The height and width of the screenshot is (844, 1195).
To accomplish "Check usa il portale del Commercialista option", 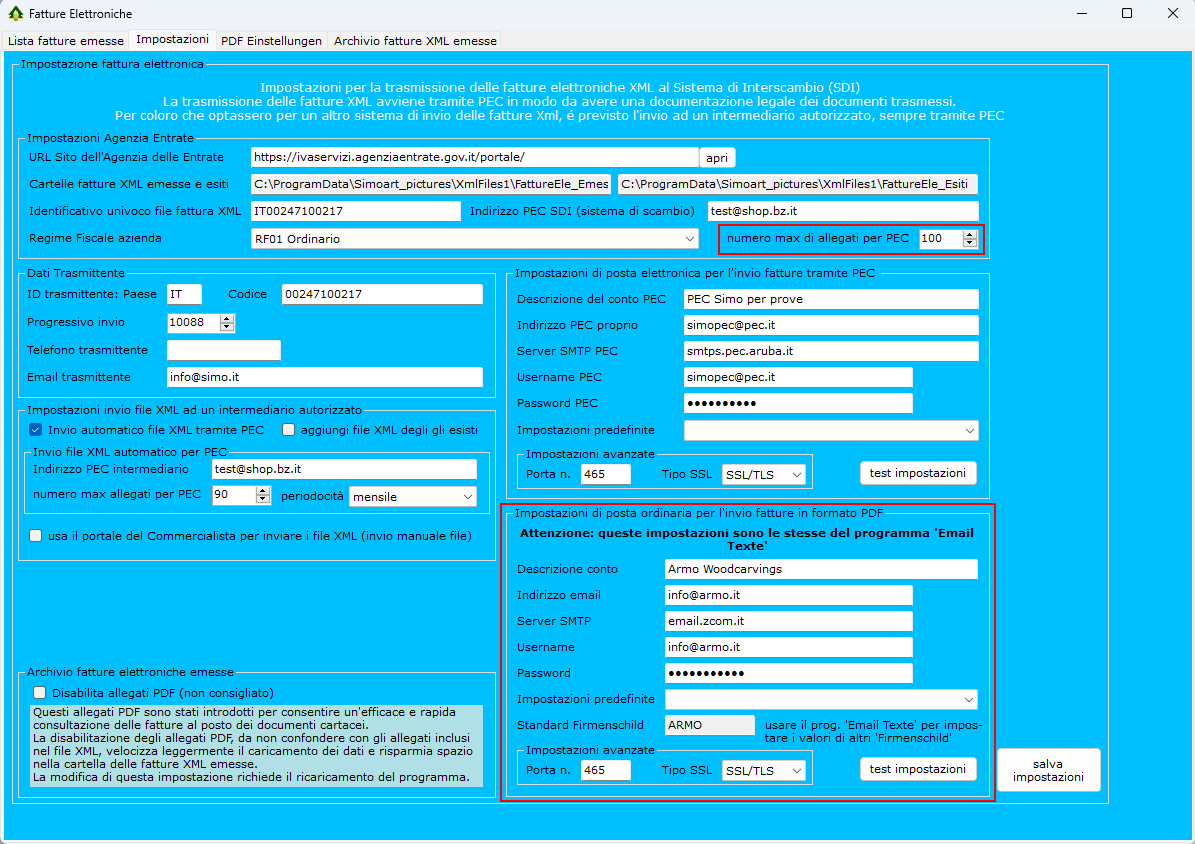I will pos(36,536).
